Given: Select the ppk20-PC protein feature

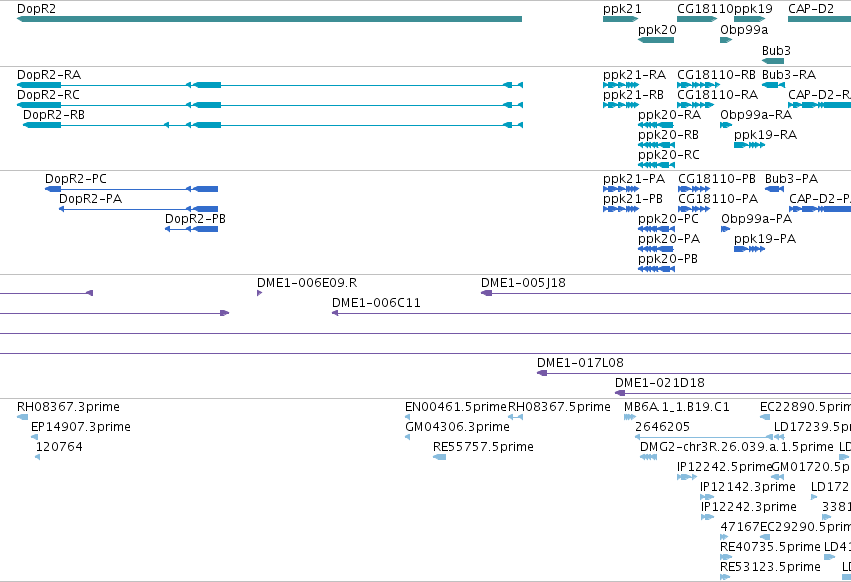Looking at the screenshot, I should coord(657,229).
